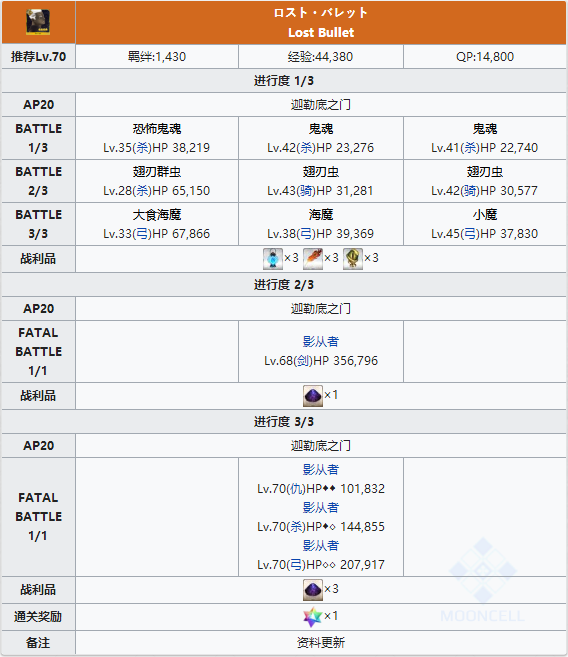
Task: Click the rainbow Saint Quartz reward icon
Action: pos(312,617)
